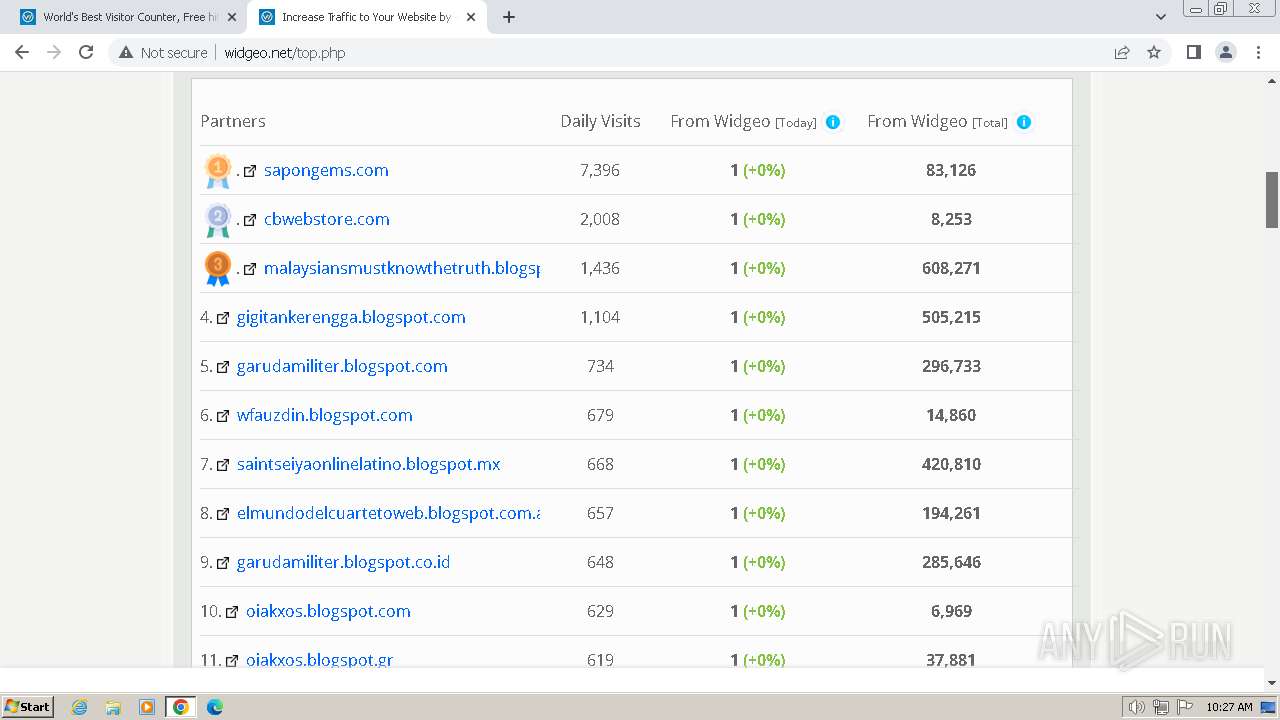Click the external link icon beside cbwebstore.com

[250, 220]
